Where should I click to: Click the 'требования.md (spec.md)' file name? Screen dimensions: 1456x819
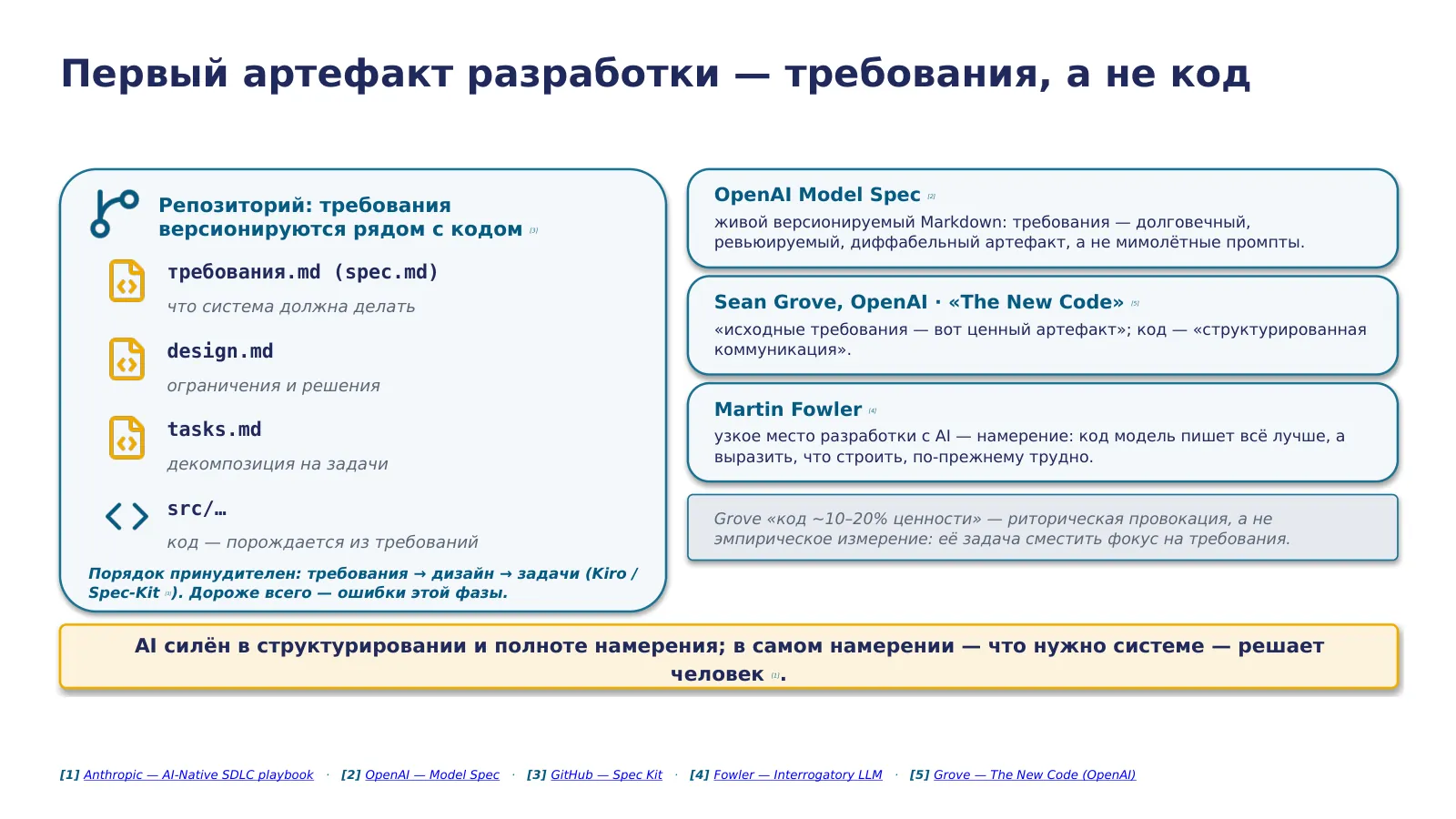pyautogui.click(x=303, y=272)
